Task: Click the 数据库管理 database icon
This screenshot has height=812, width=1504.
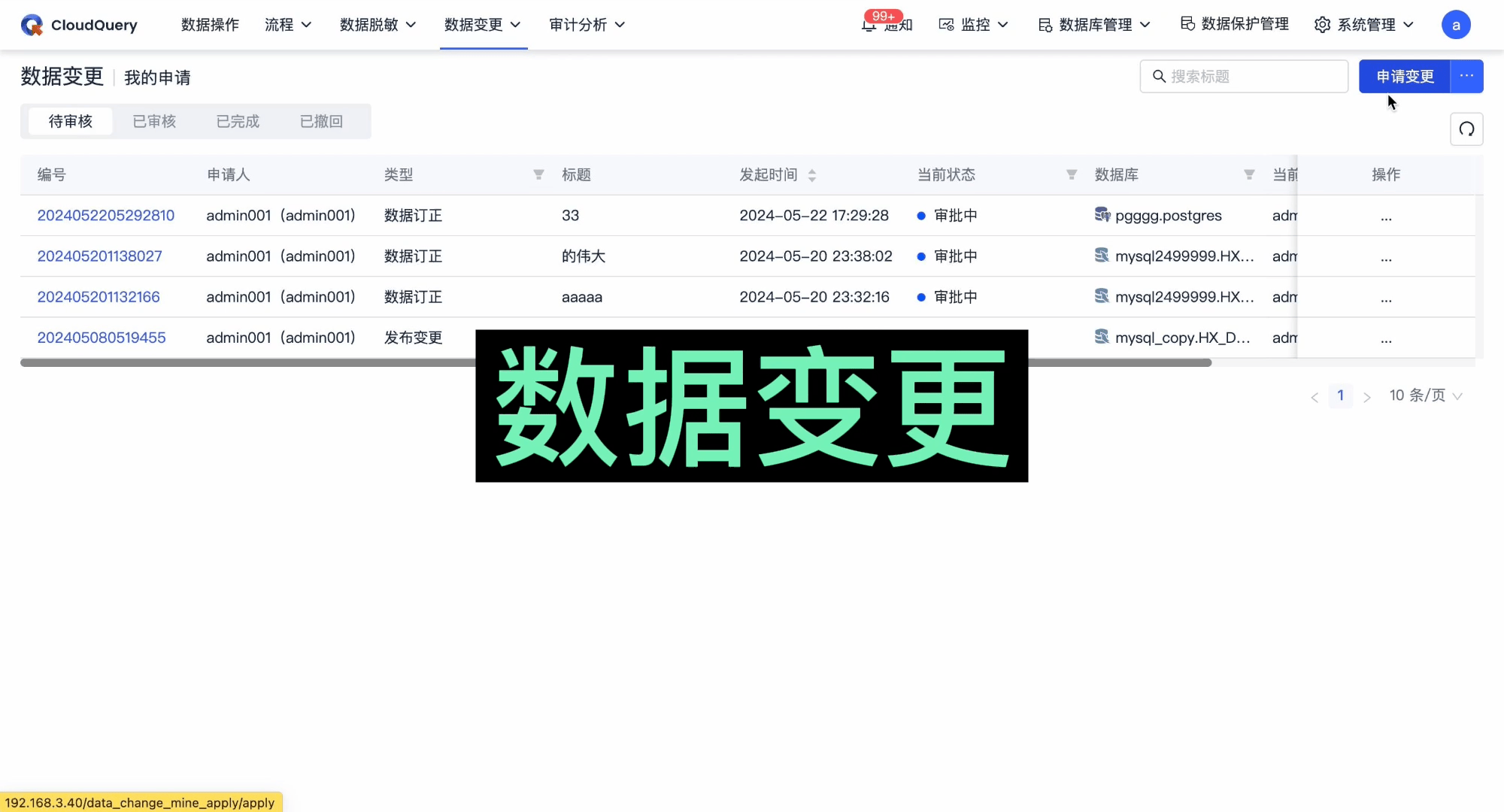Action: pyautogui.click(x=1045, y=24)
